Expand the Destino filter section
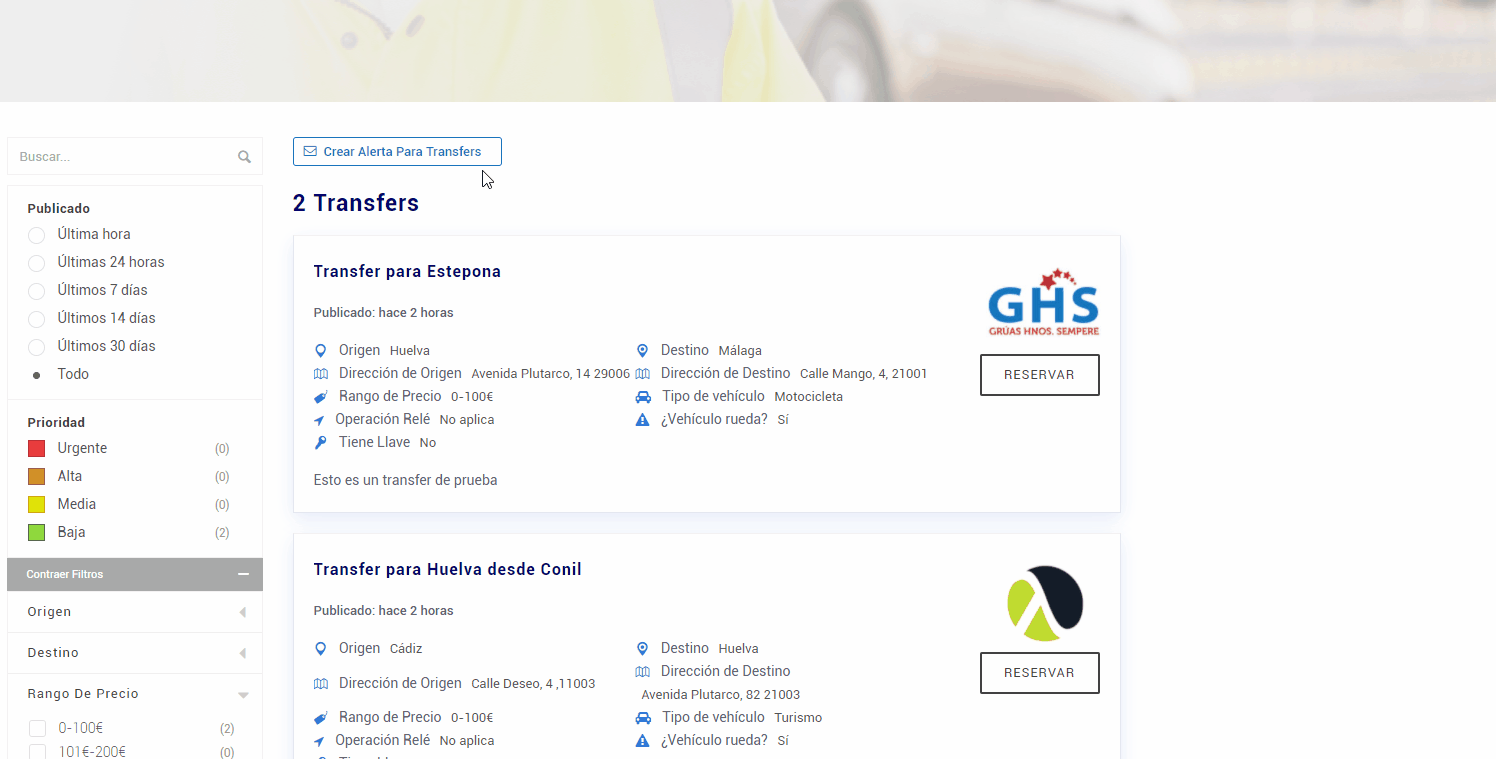This screenshot has width=1496, height=759. 242,653
